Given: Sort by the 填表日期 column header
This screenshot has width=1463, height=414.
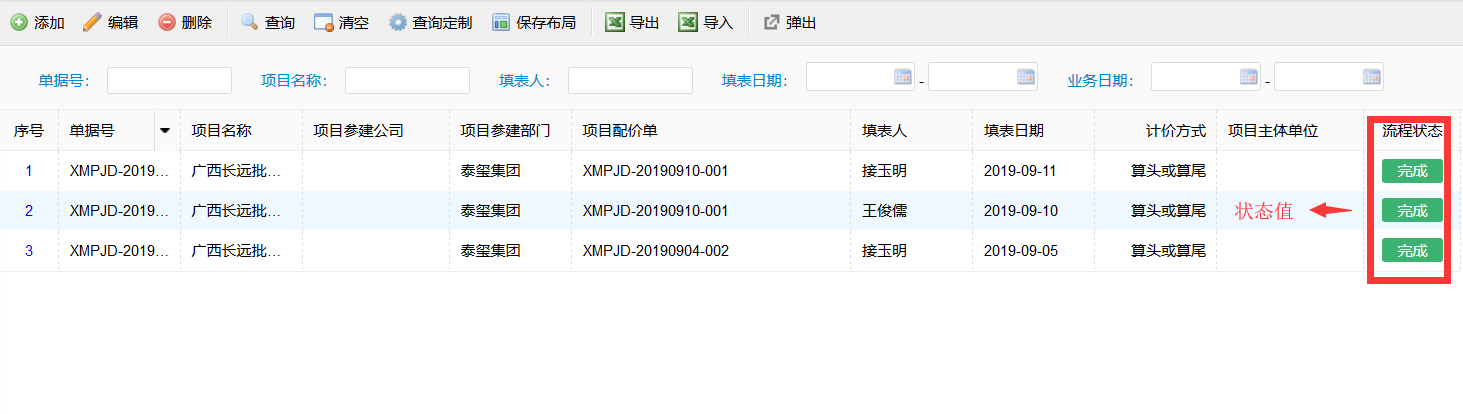Looking at the screenshot, I should click(1014, 131).
